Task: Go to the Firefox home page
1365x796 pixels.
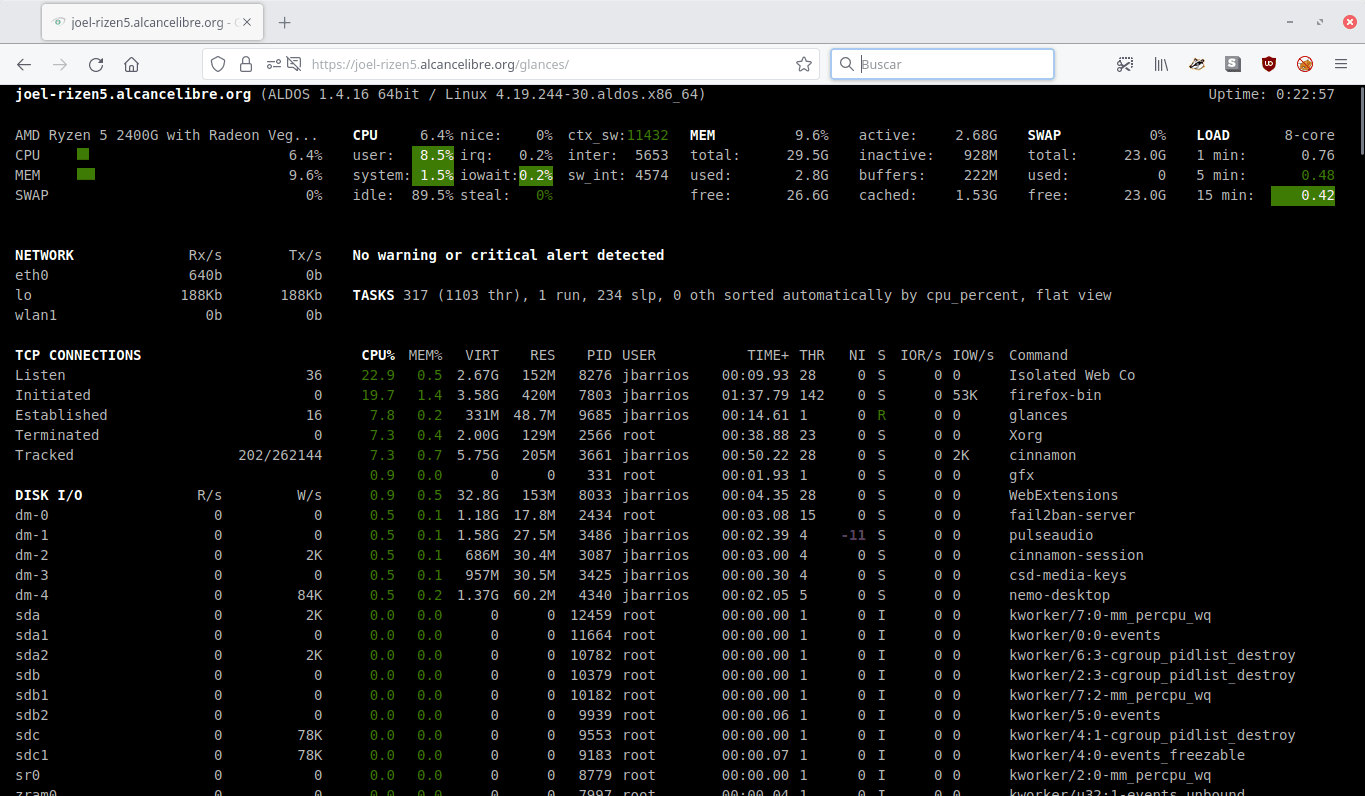Action: click(x=131, y=64)
